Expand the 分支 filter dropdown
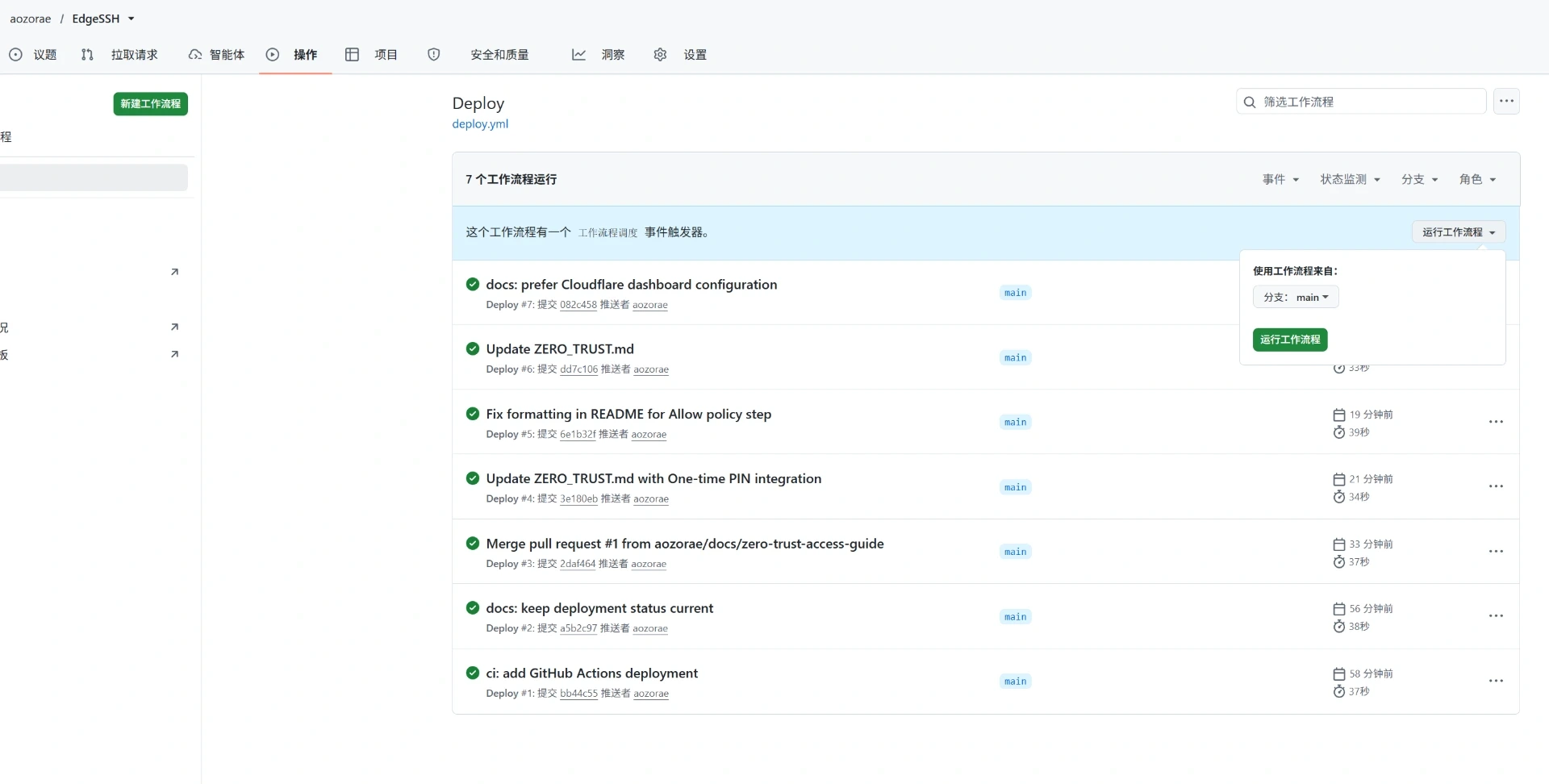1549x784 pixels. point(1419,179)
